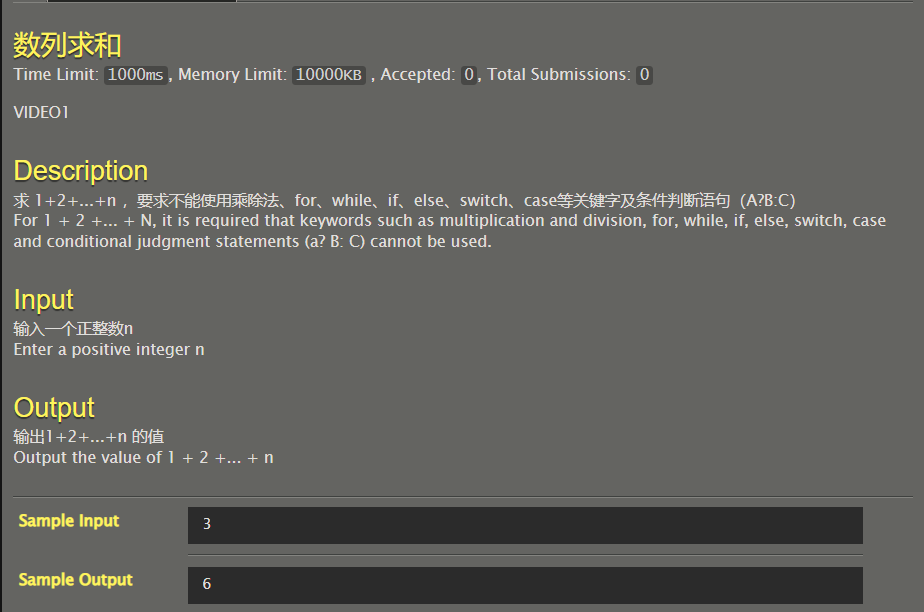Click the Sample Output box containing 6

pos(525,585)
